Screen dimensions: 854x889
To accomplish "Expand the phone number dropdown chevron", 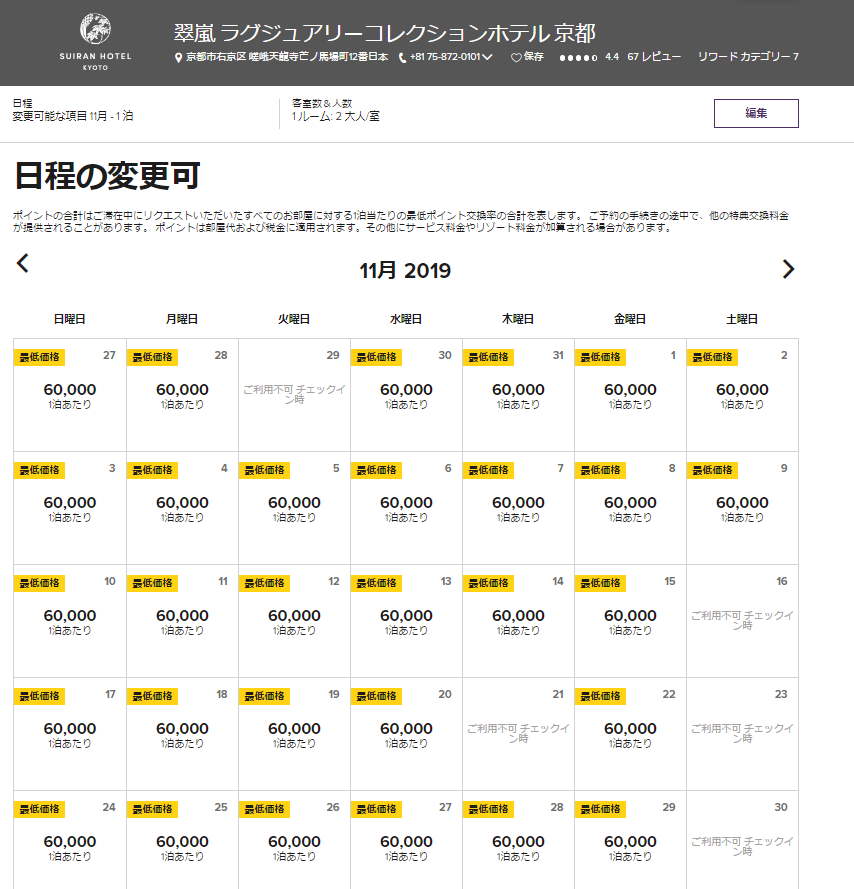I will [x=487, y=57].
